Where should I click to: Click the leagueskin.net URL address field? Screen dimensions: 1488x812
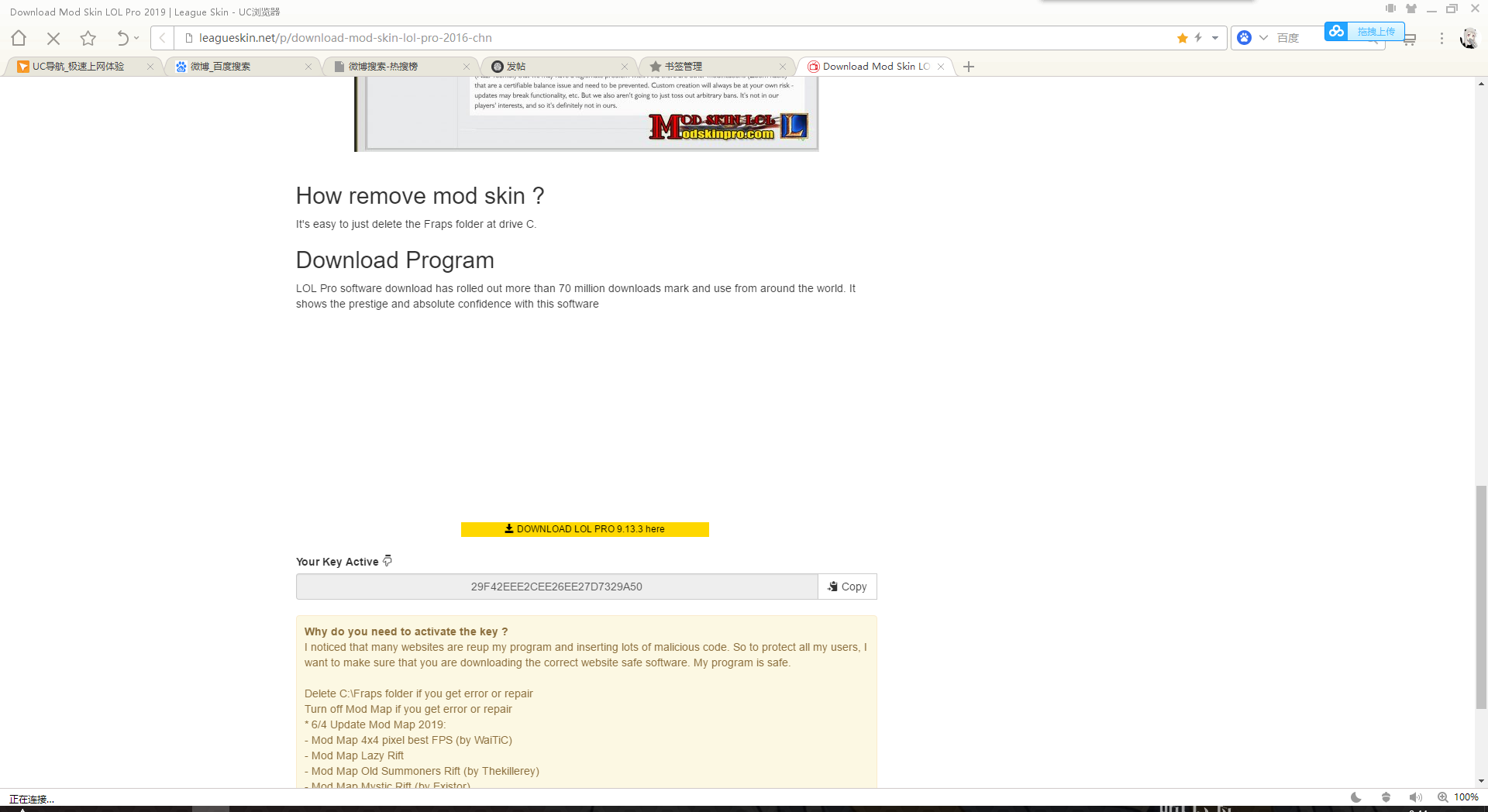point(346,38)
